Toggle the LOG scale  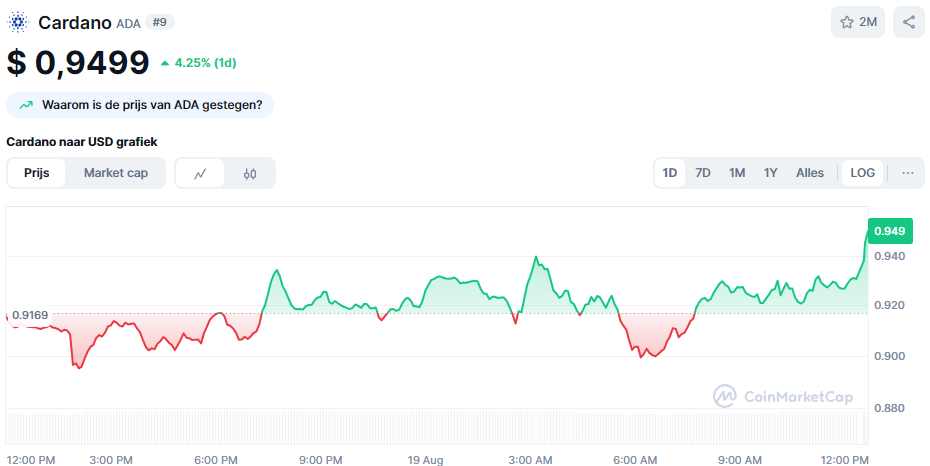tap(862, 173)
